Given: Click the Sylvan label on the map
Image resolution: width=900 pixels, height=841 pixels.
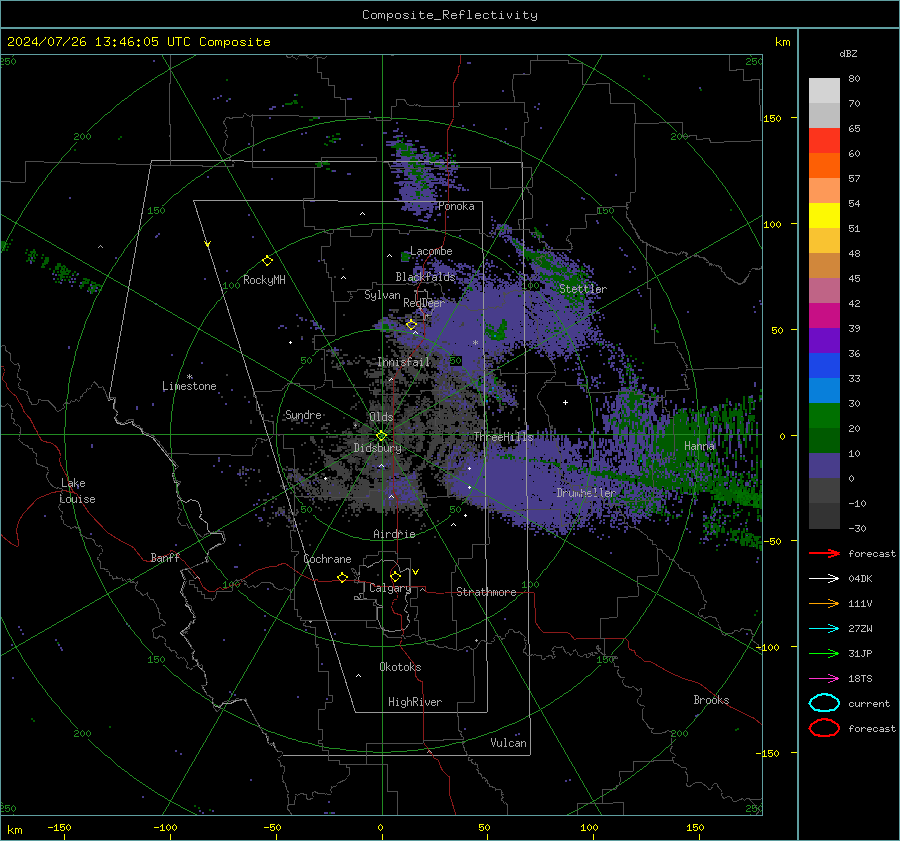Looking at the screenshot, I should [x=382, y=295].
